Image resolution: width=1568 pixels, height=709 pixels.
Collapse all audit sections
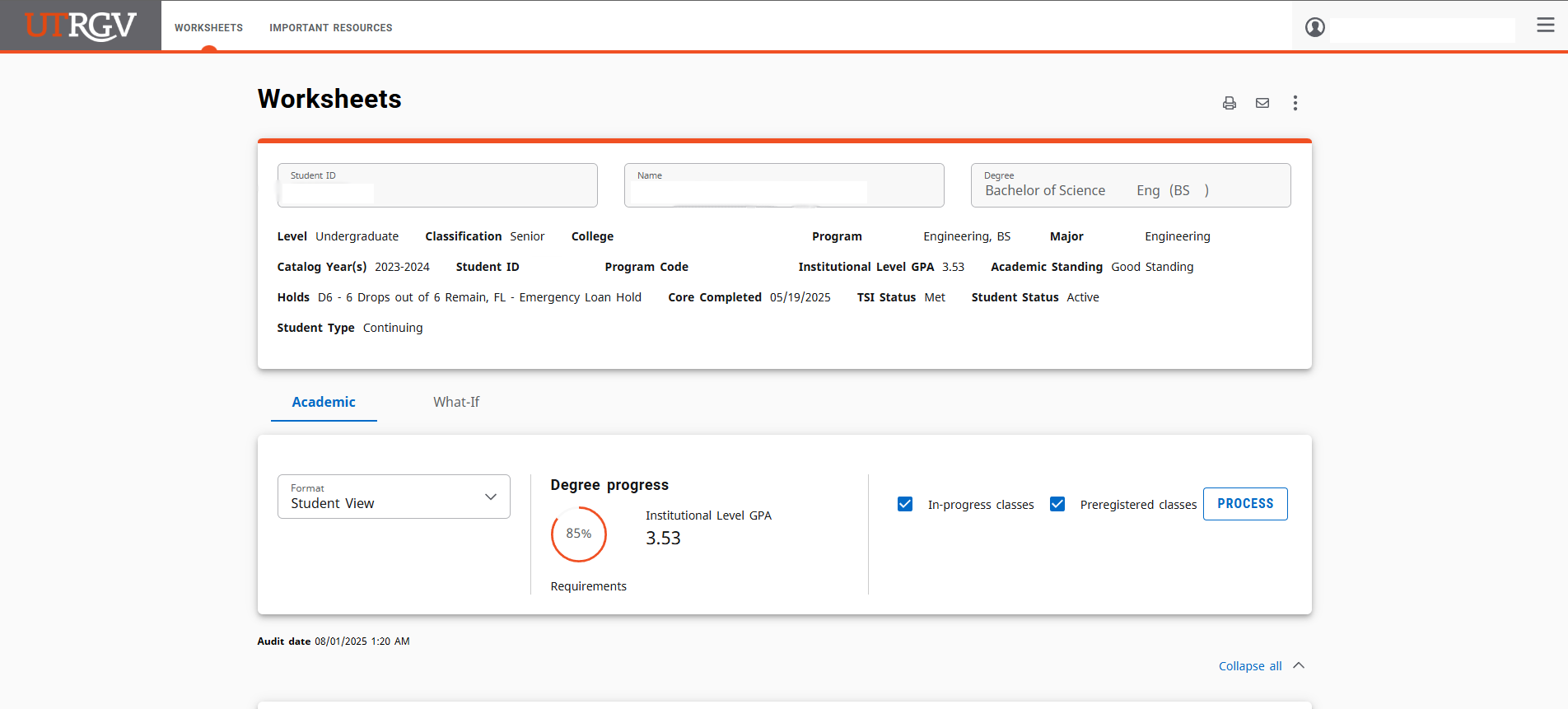point(1249,666)
